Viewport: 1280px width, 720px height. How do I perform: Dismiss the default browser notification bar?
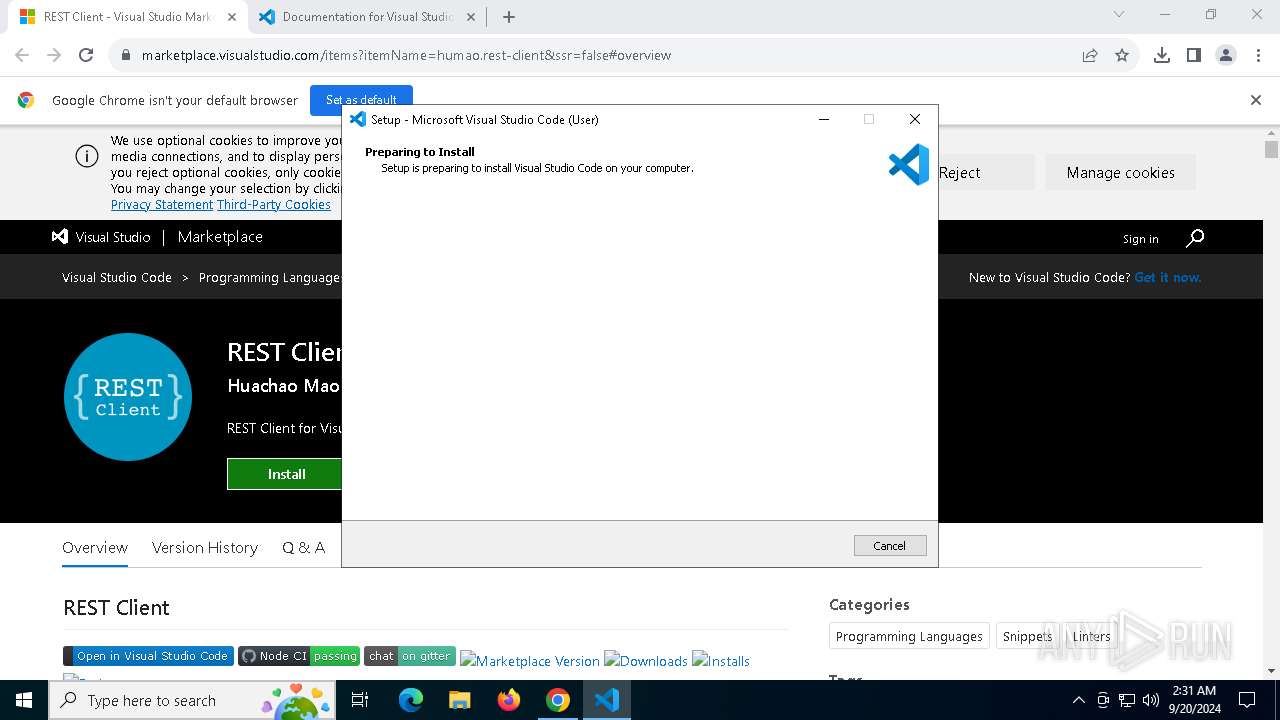1256,100
